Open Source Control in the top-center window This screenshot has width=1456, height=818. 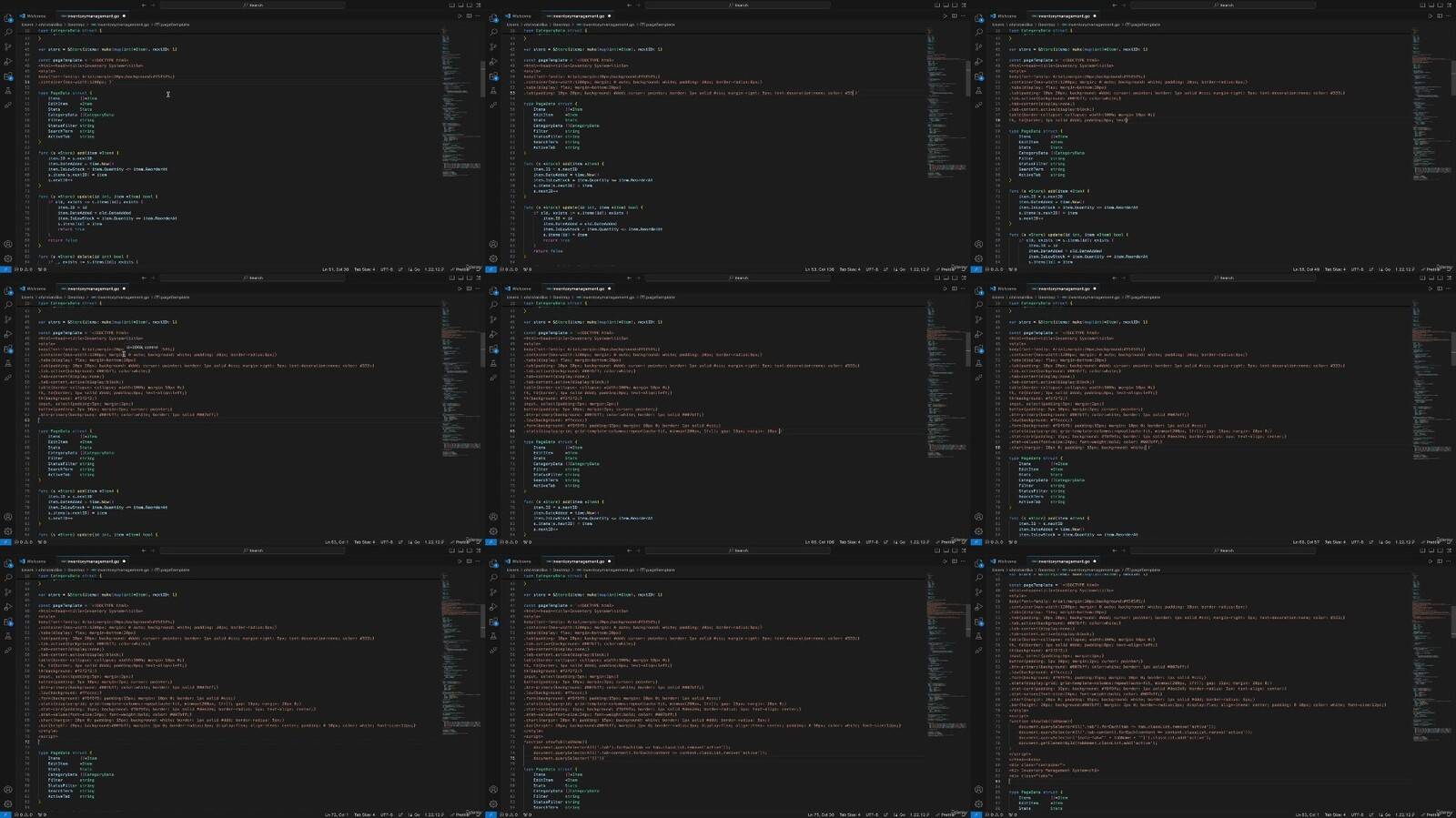pos(493,47)
